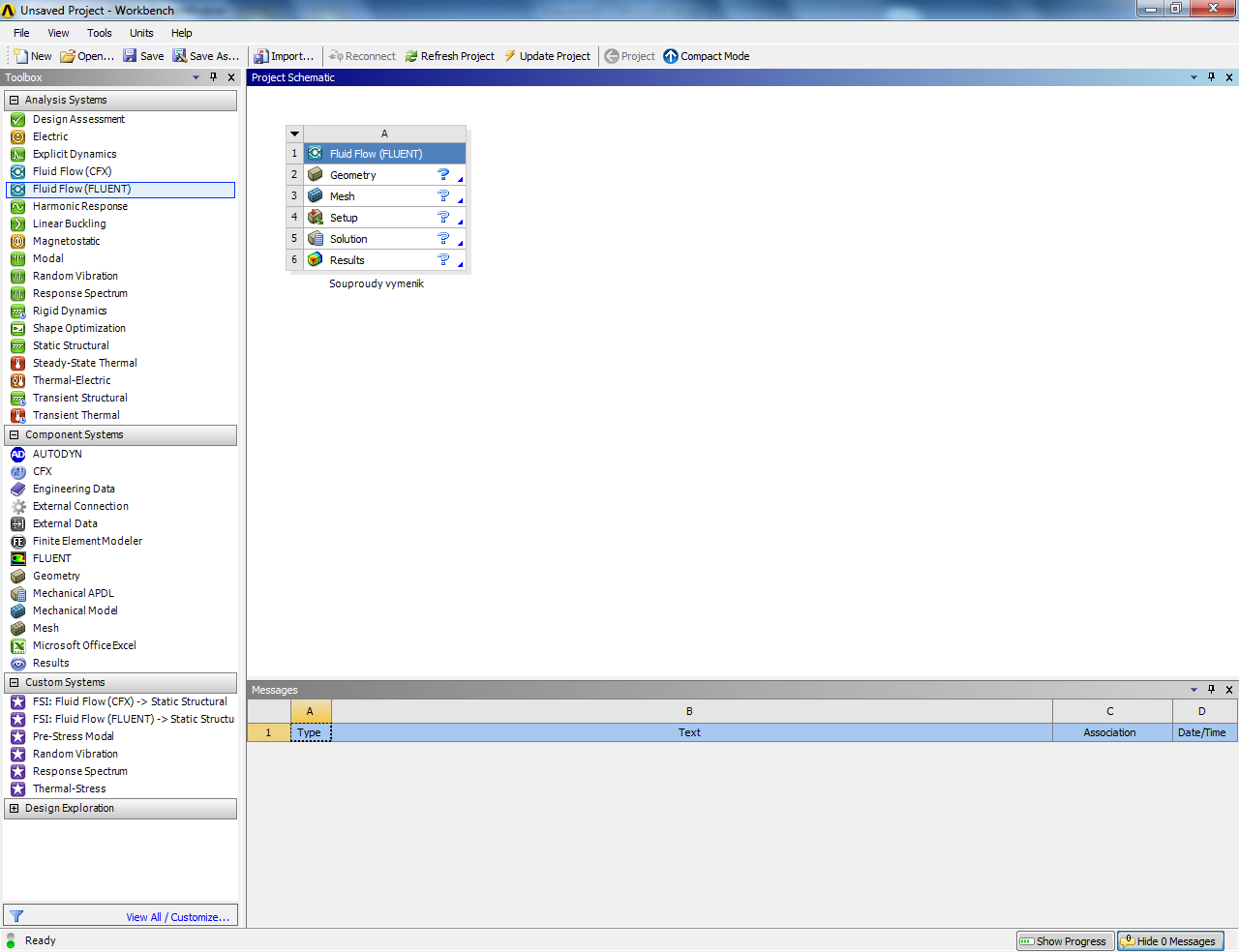Collapse the Component Systems section
The height and width of the screenshot is (952, 1239).
(14, 434)
